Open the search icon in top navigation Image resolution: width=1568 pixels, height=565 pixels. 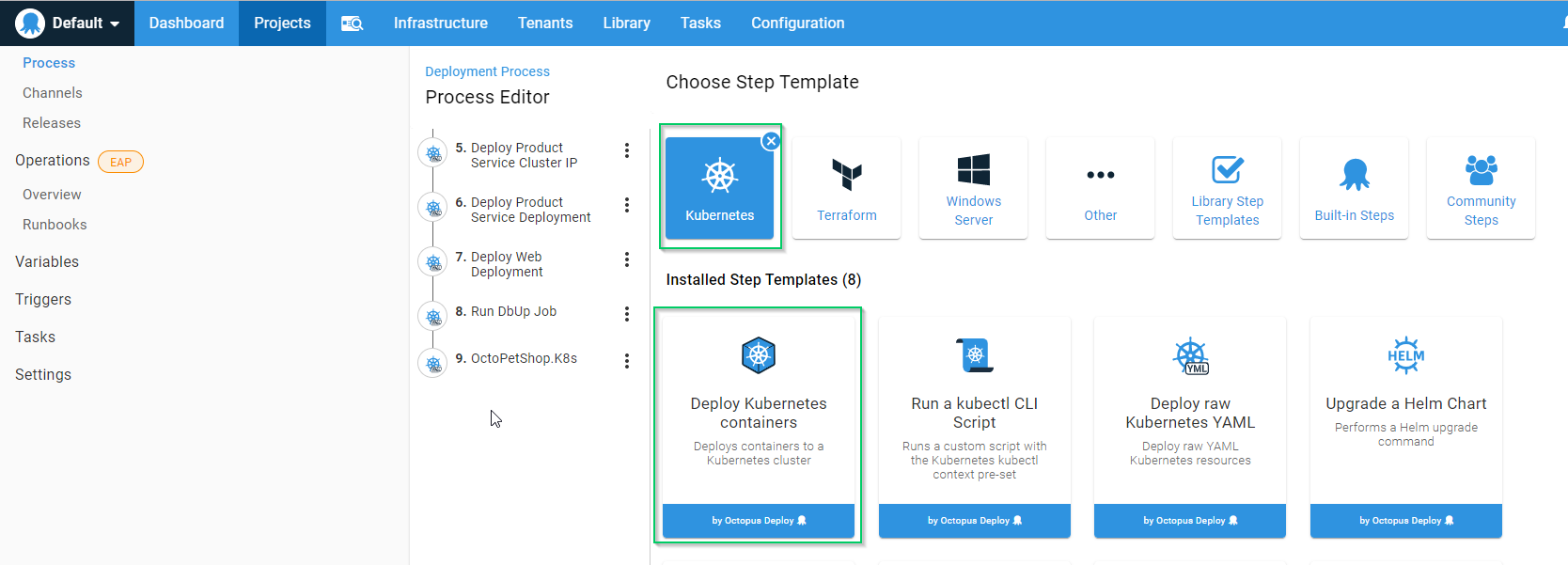pyautogui.click(x=352, y=24)
